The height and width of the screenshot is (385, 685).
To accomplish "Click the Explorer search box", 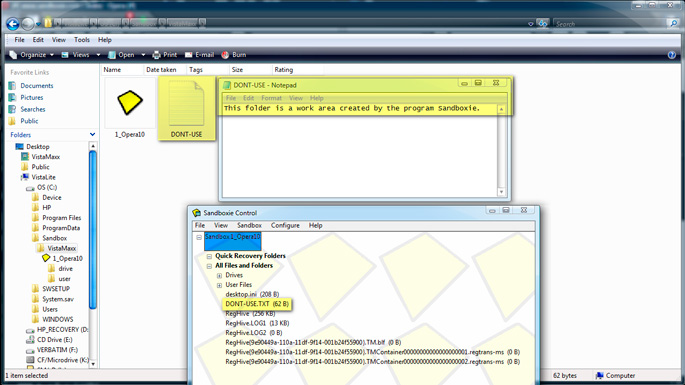I will tap(611, 24).
